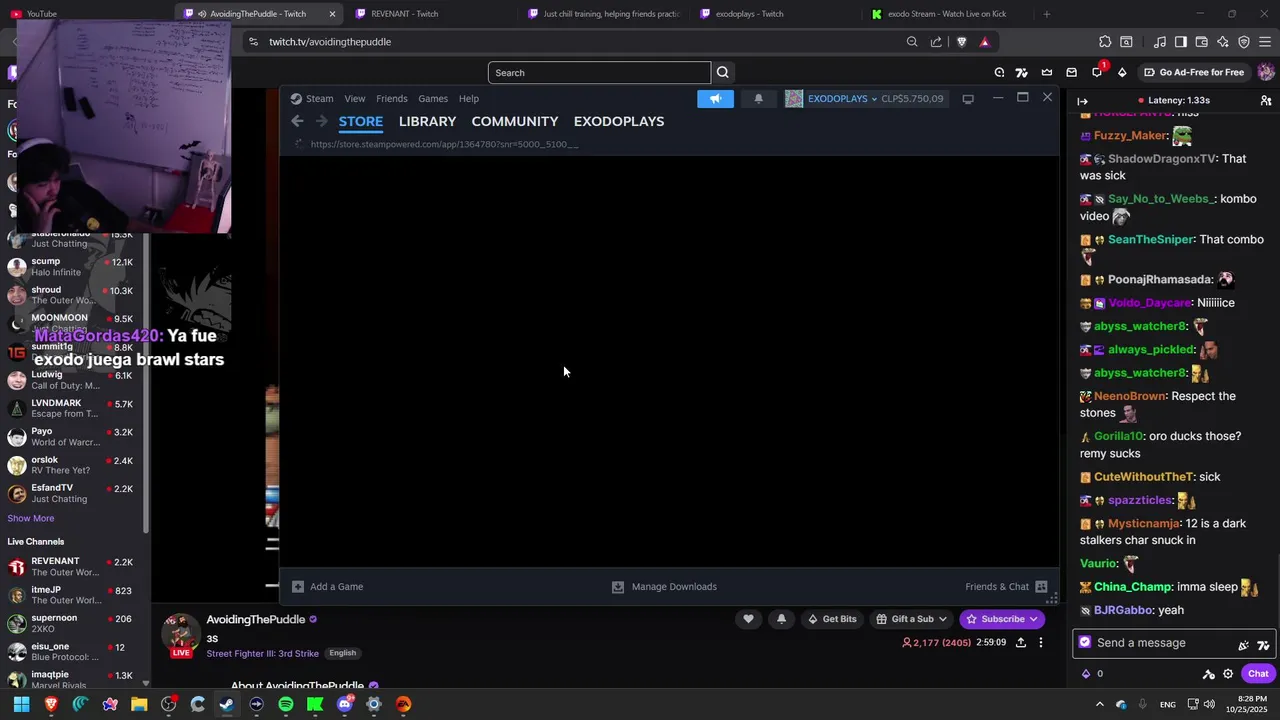Click the AvoidingThePuddle channel name
Image resolution: width=1280 pixels, height=720 pixels.
(x=255, y=619)
